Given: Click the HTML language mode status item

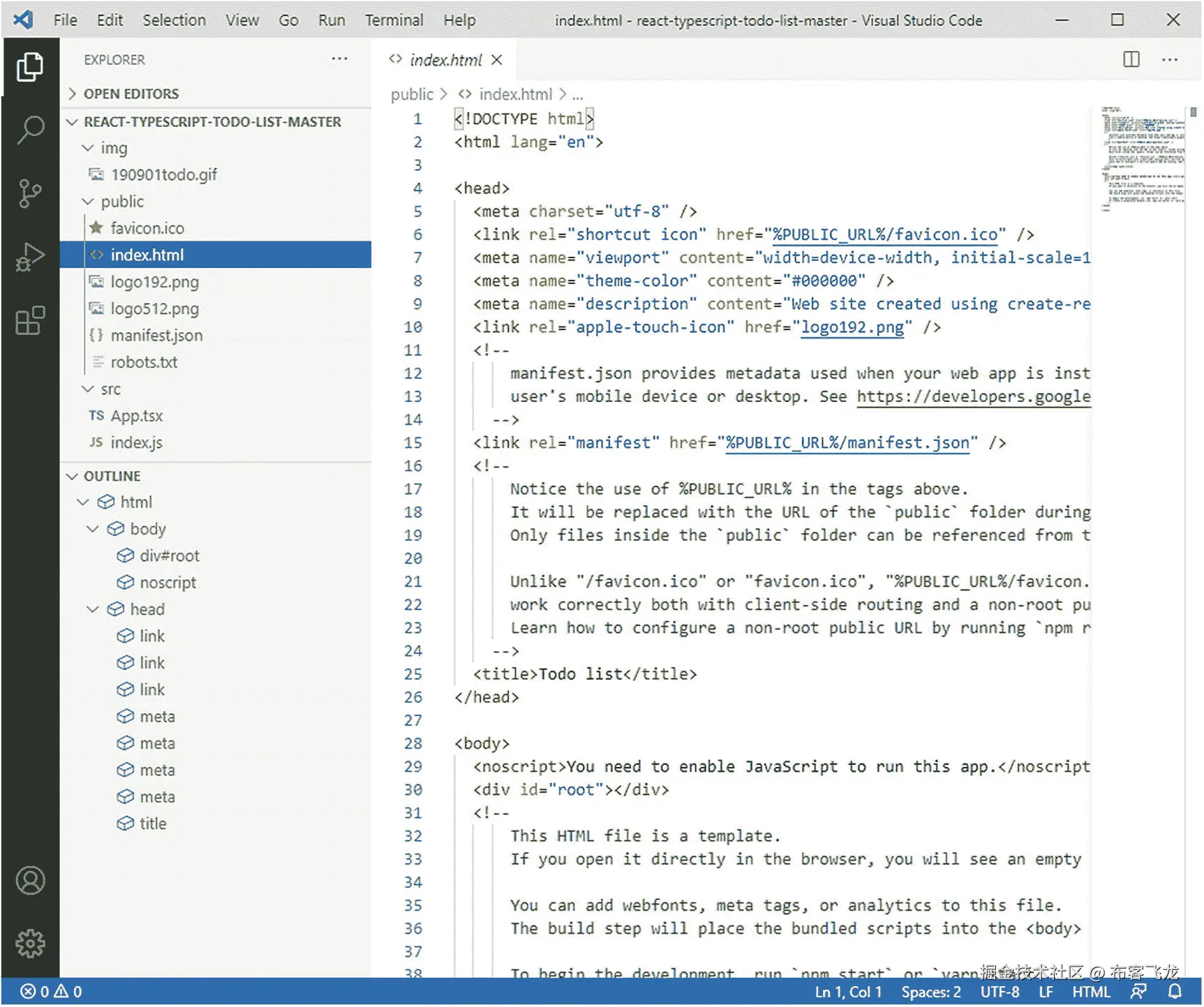Looking at the screenshot, I should coord(1091,992).
